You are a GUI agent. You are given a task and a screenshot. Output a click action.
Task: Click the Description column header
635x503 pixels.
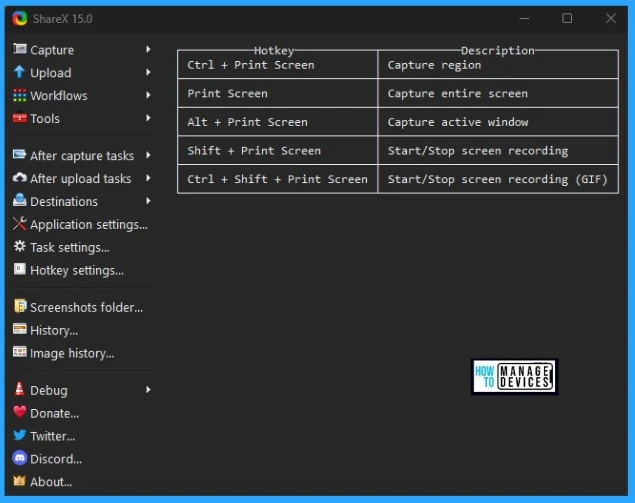coord(498,51)
